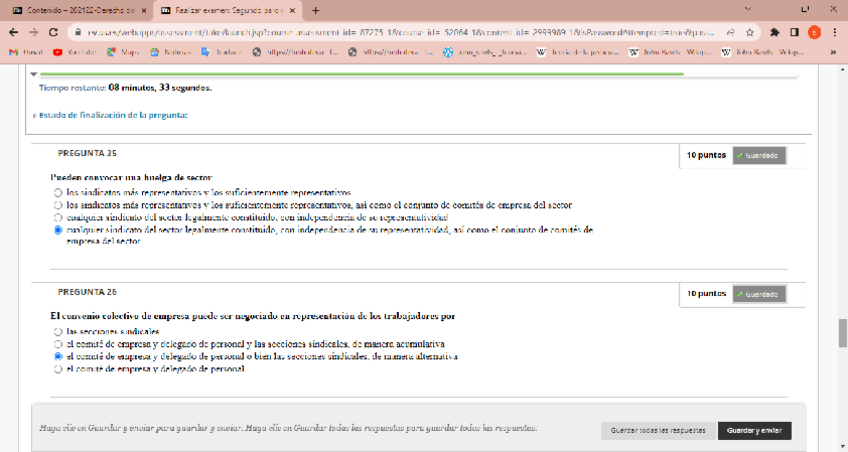This screenshot has height=452, width=848.
Task: Open the Traducir bookmark
Action: [x=221, y=52]
